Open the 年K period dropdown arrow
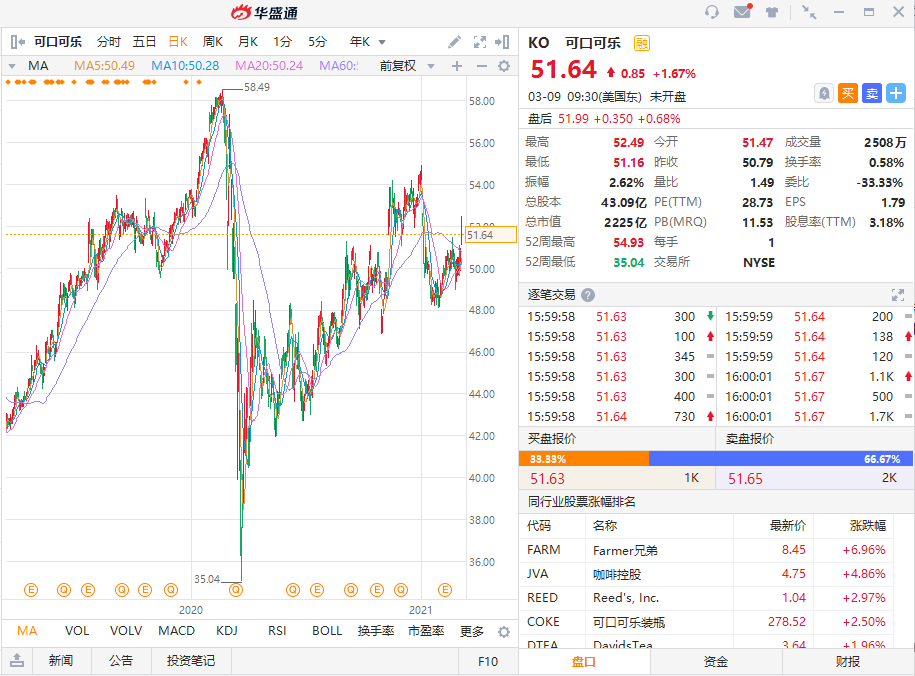 [x=382, y=42]
